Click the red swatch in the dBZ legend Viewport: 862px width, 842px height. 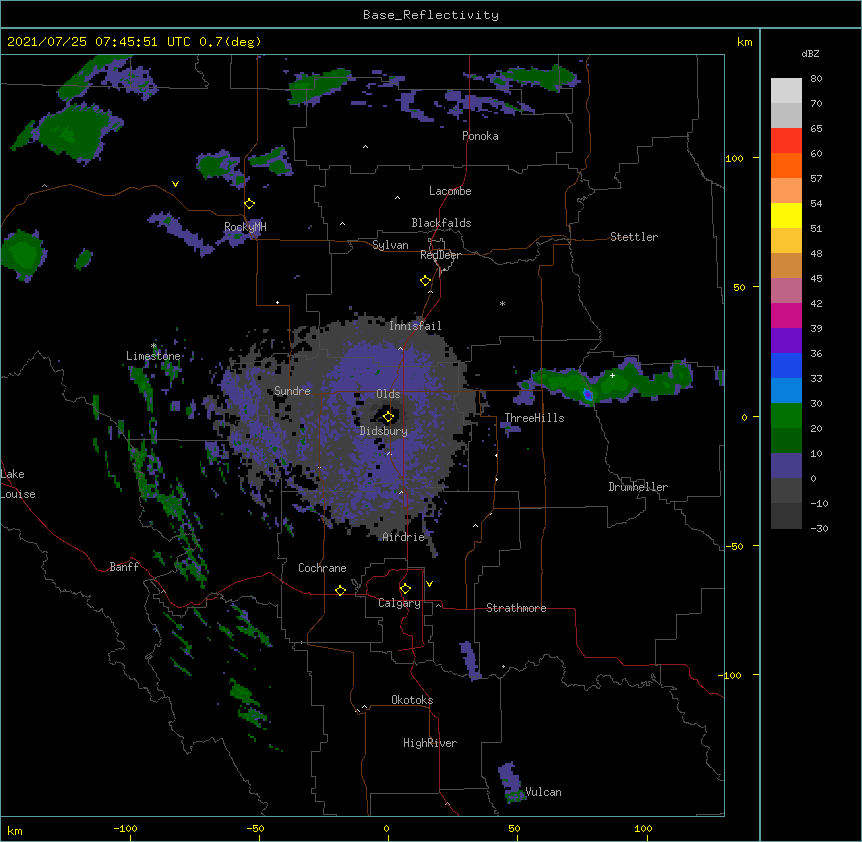[786, 140]
